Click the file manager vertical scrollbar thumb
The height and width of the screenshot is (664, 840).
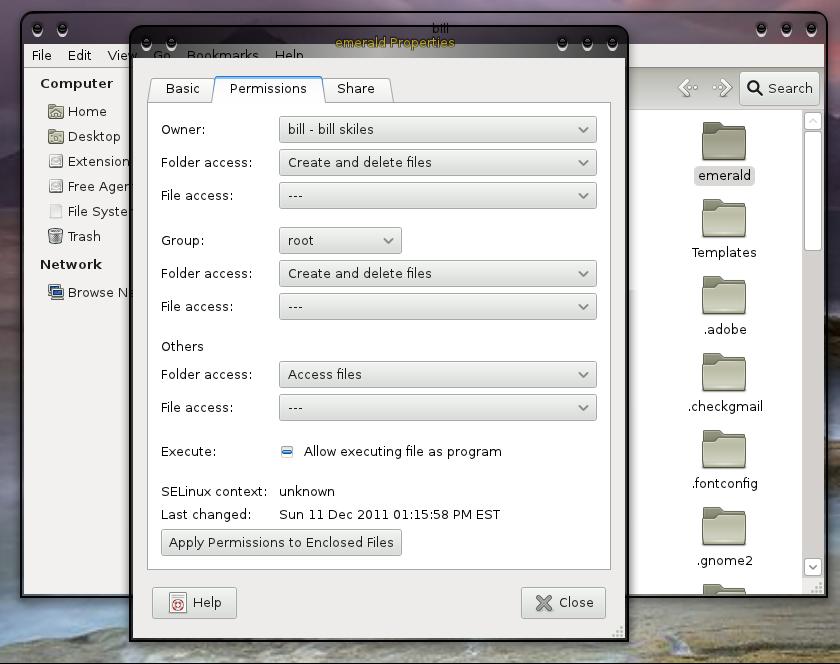click(813, 191)
